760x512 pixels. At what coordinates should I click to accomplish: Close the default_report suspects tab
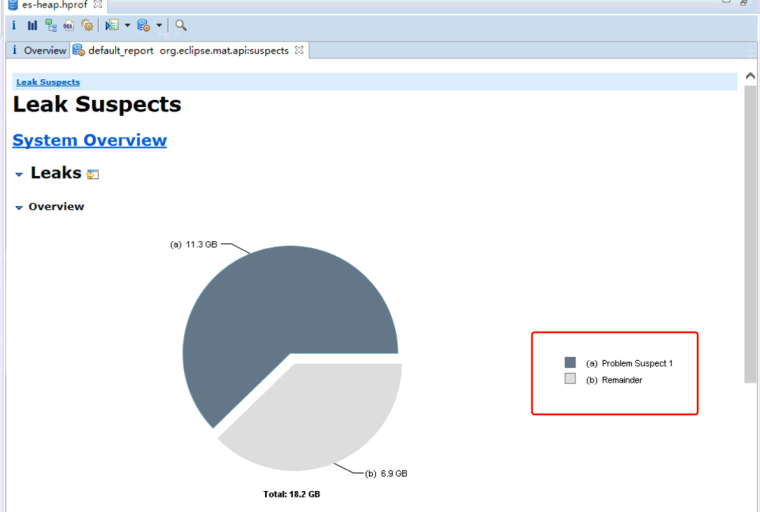pos(299,50)
